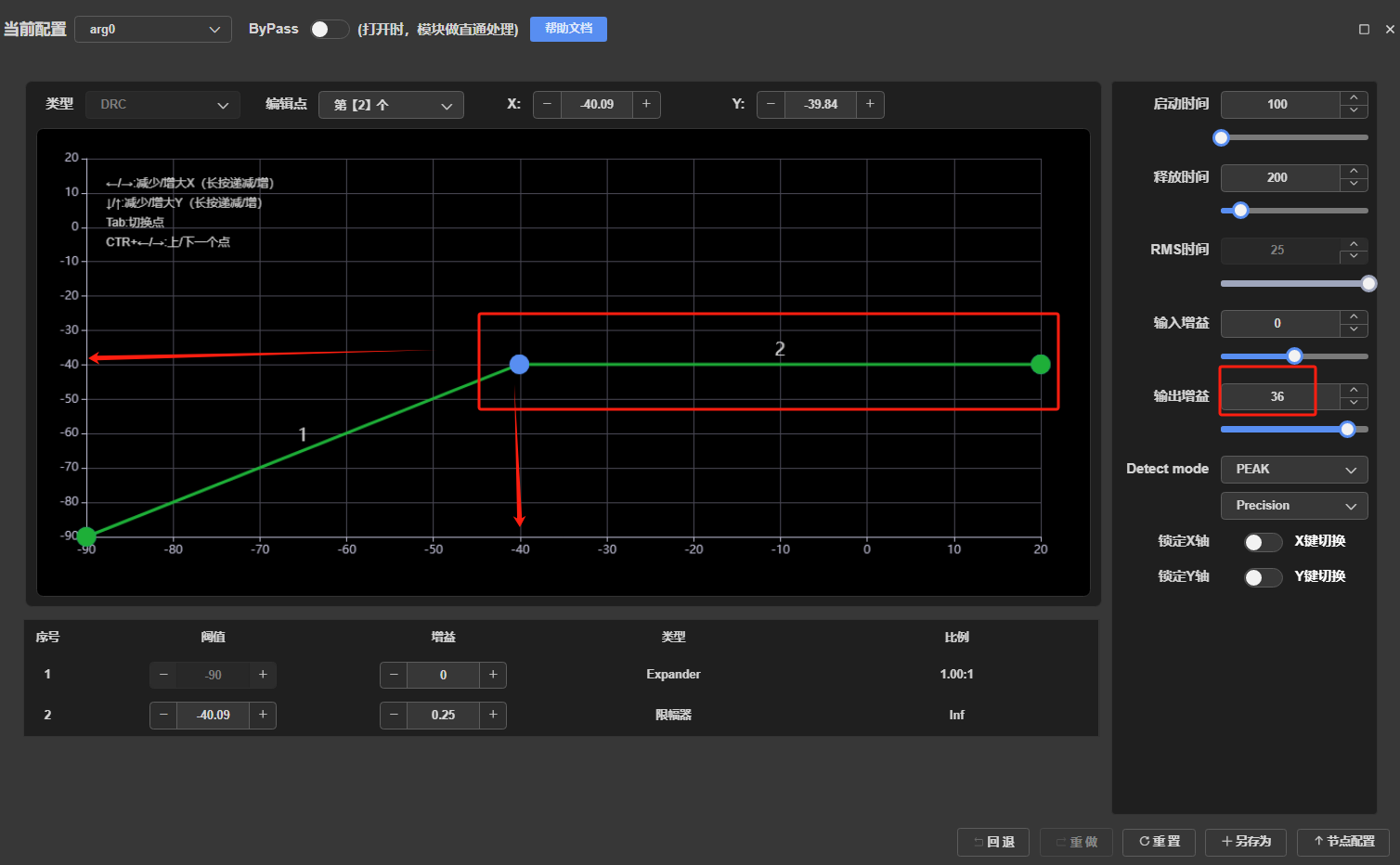Click the 输入增益 slider handle
1400x865 pixels.
click(x=1294, y=356)
